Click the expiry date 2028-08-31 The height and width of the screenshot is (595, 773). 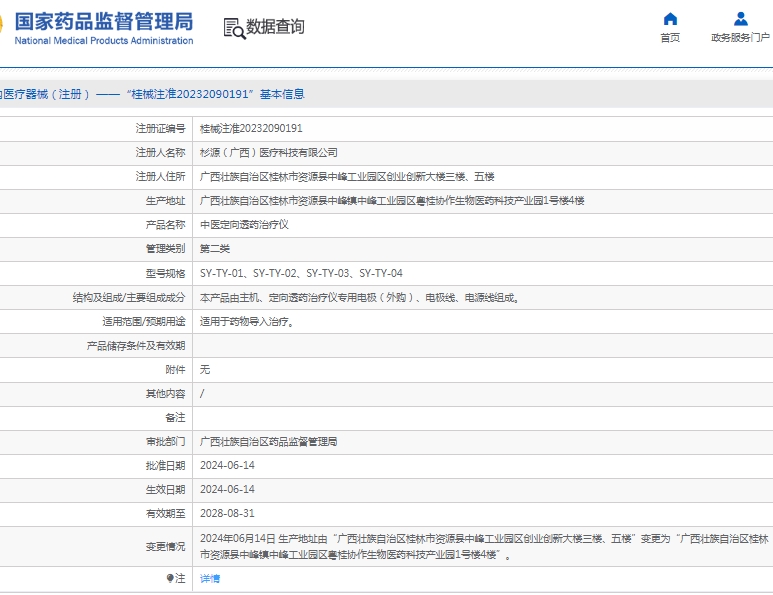pyautogui.click(x=227, y=514)
